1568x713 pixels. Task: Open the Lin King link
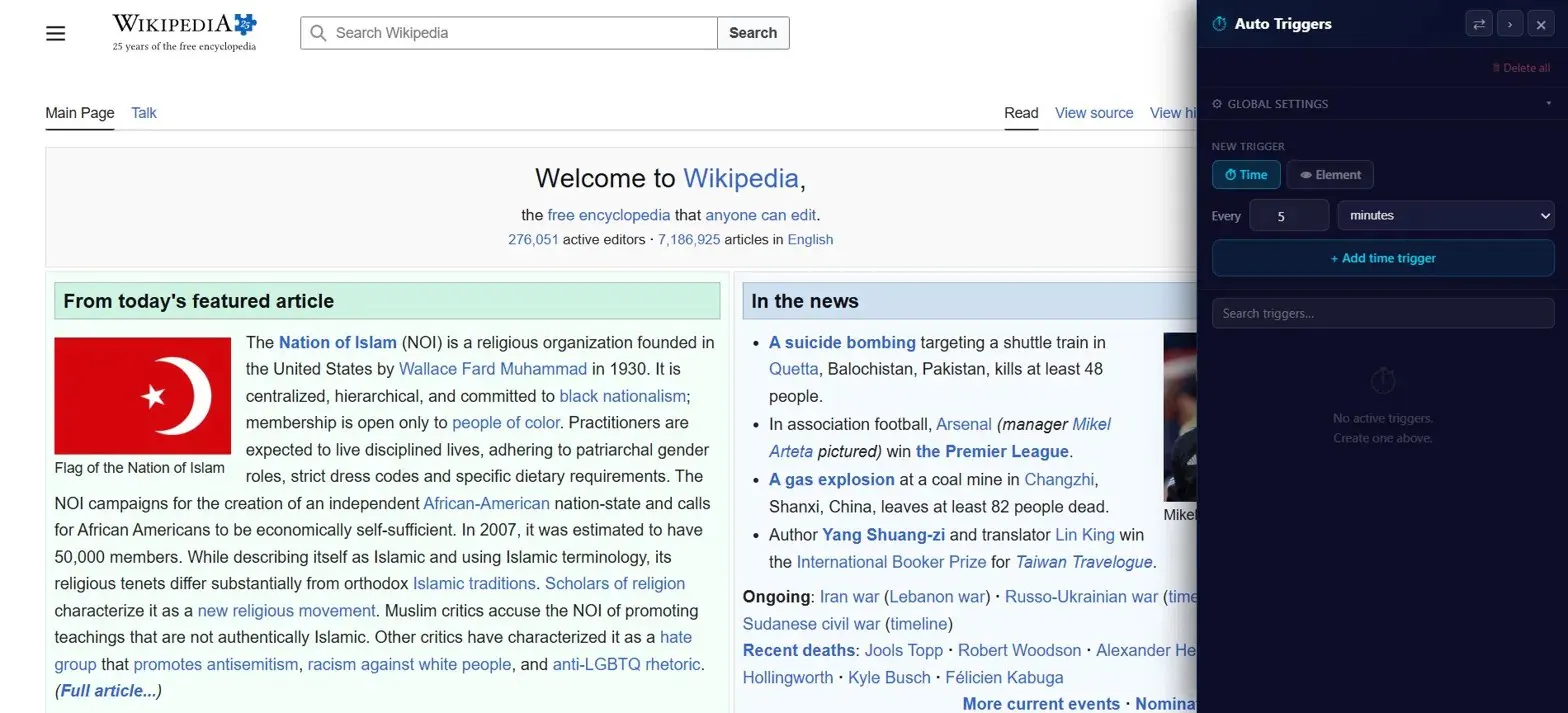tap(1084, 535)
